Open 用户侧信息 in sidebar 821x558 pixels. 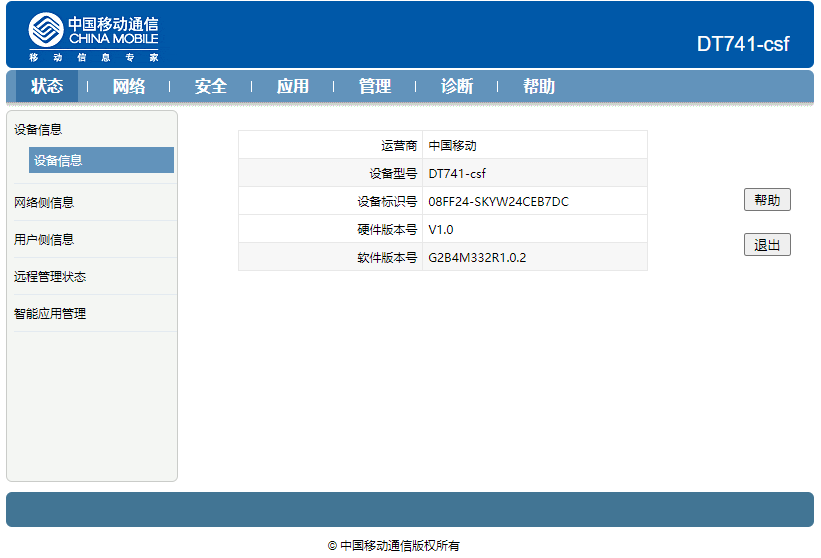pos(44,240)
